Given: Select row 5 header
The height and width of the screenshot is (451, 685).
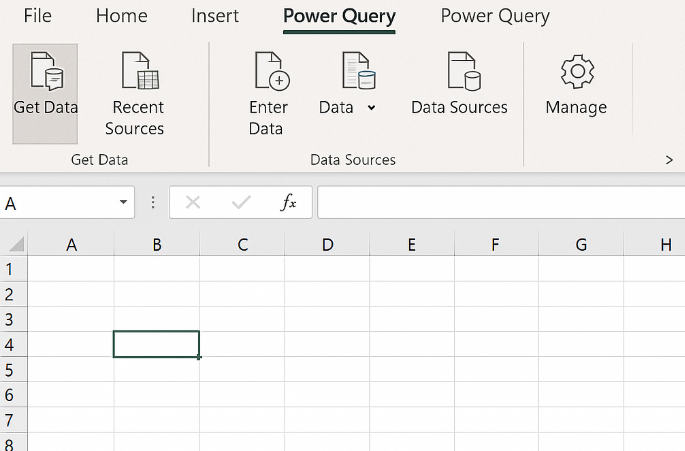Looking at the screenshot, I should point(14,370).
